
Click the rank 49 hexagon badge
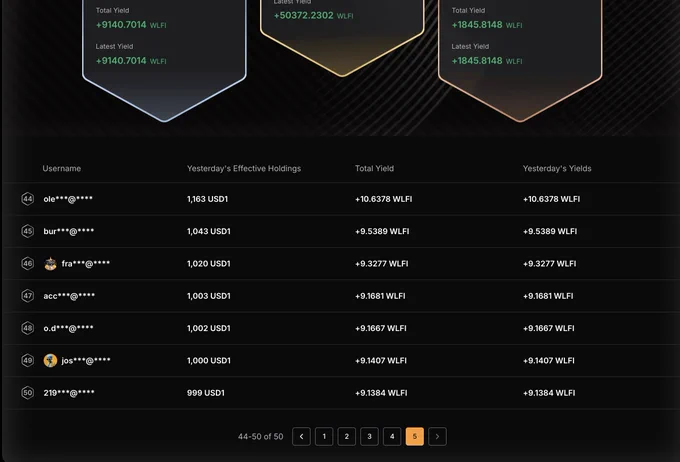[x=27, y=360]
